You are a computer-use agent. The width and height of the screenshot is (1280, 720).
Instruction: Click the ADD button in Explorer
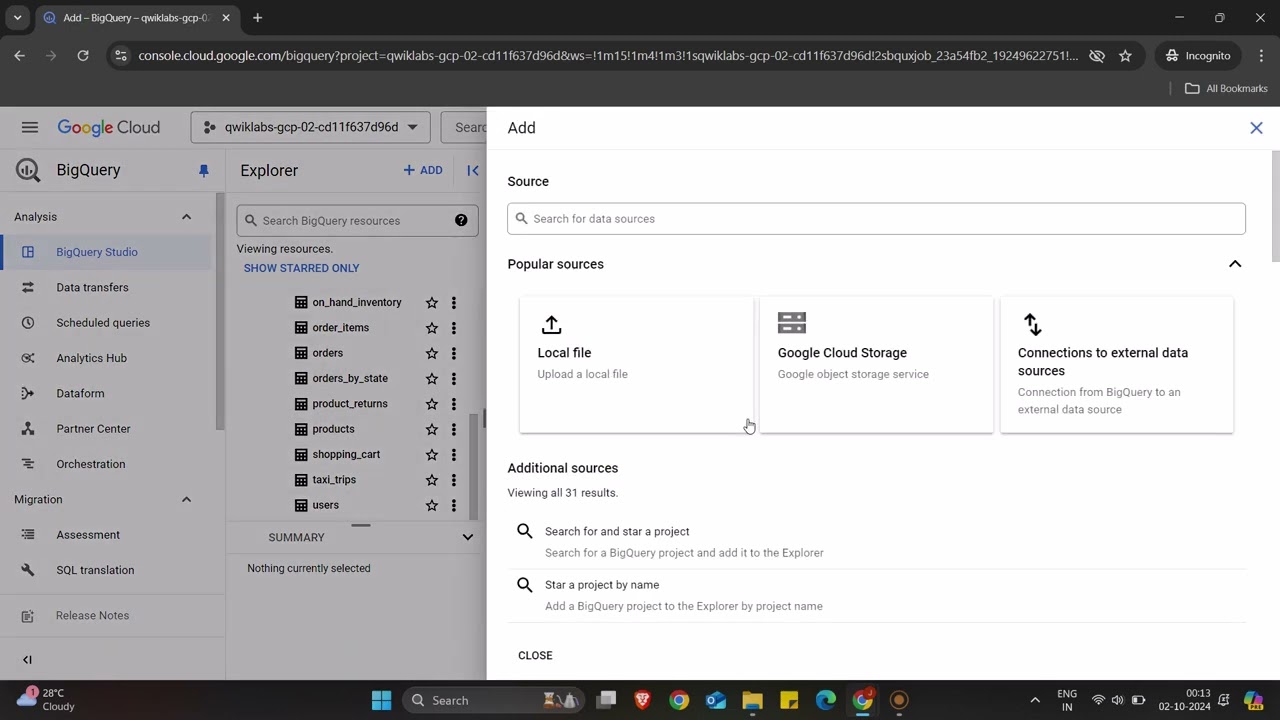[x=423, y=171]
